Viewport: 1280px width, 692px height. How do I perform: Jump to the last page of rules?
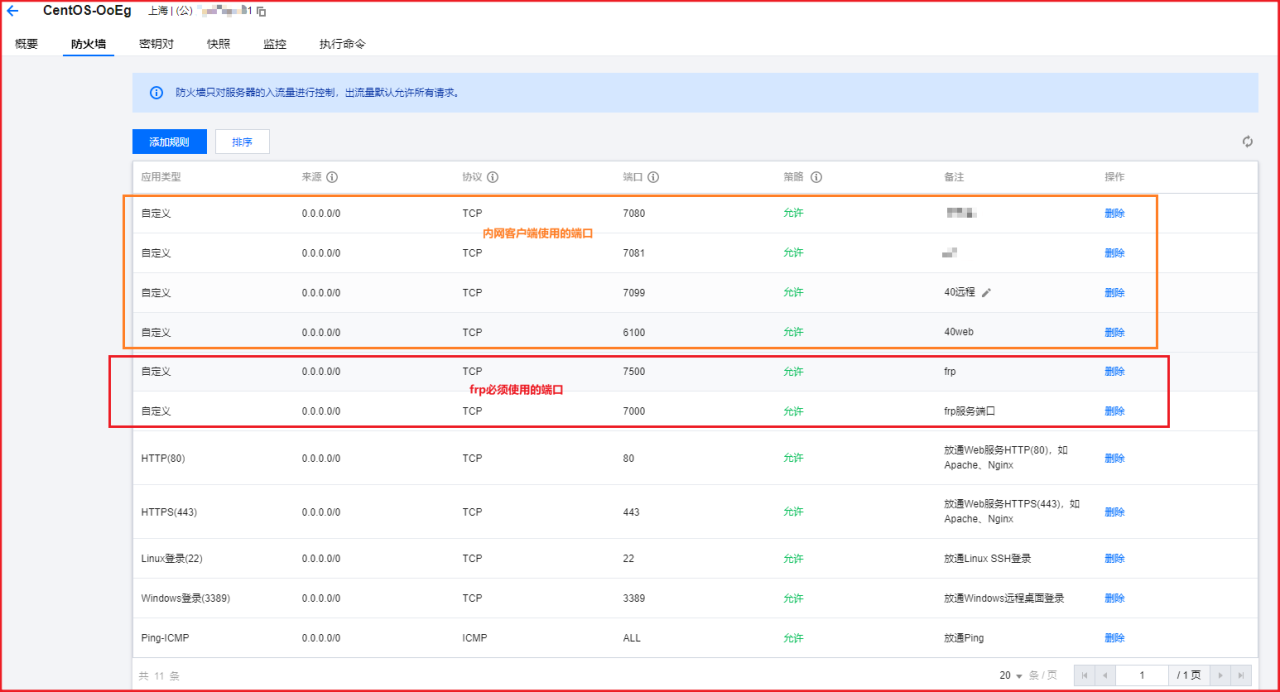[x=1240, y=676]
